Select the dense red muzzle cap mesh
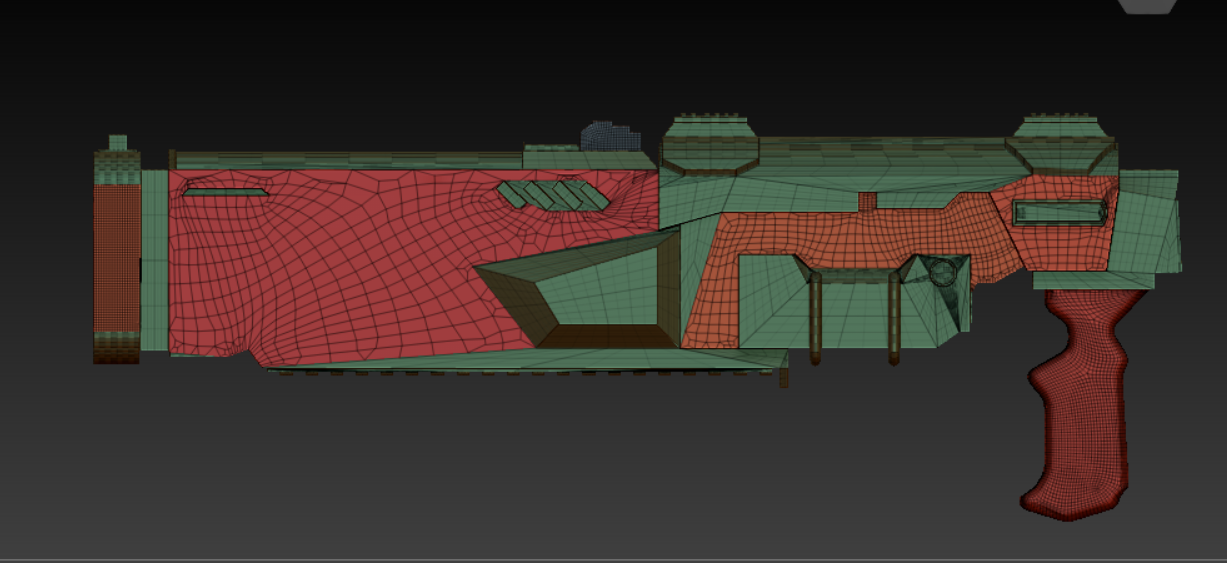This screenshot has height=563, width=1227. click(117, 256)
